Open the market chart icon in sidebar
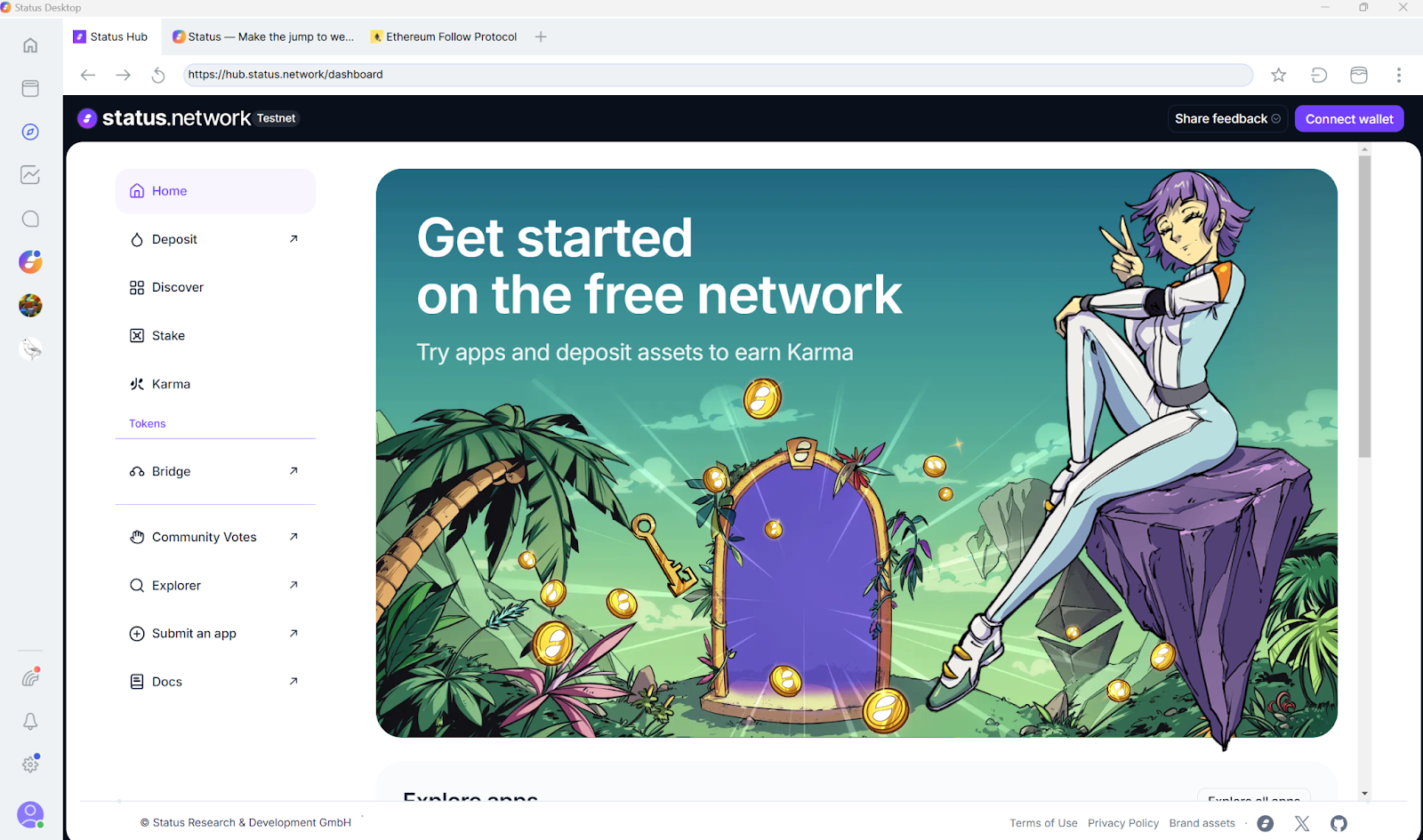The width and height of the screenshot is (1423, 840). click(x=30, y=175)
